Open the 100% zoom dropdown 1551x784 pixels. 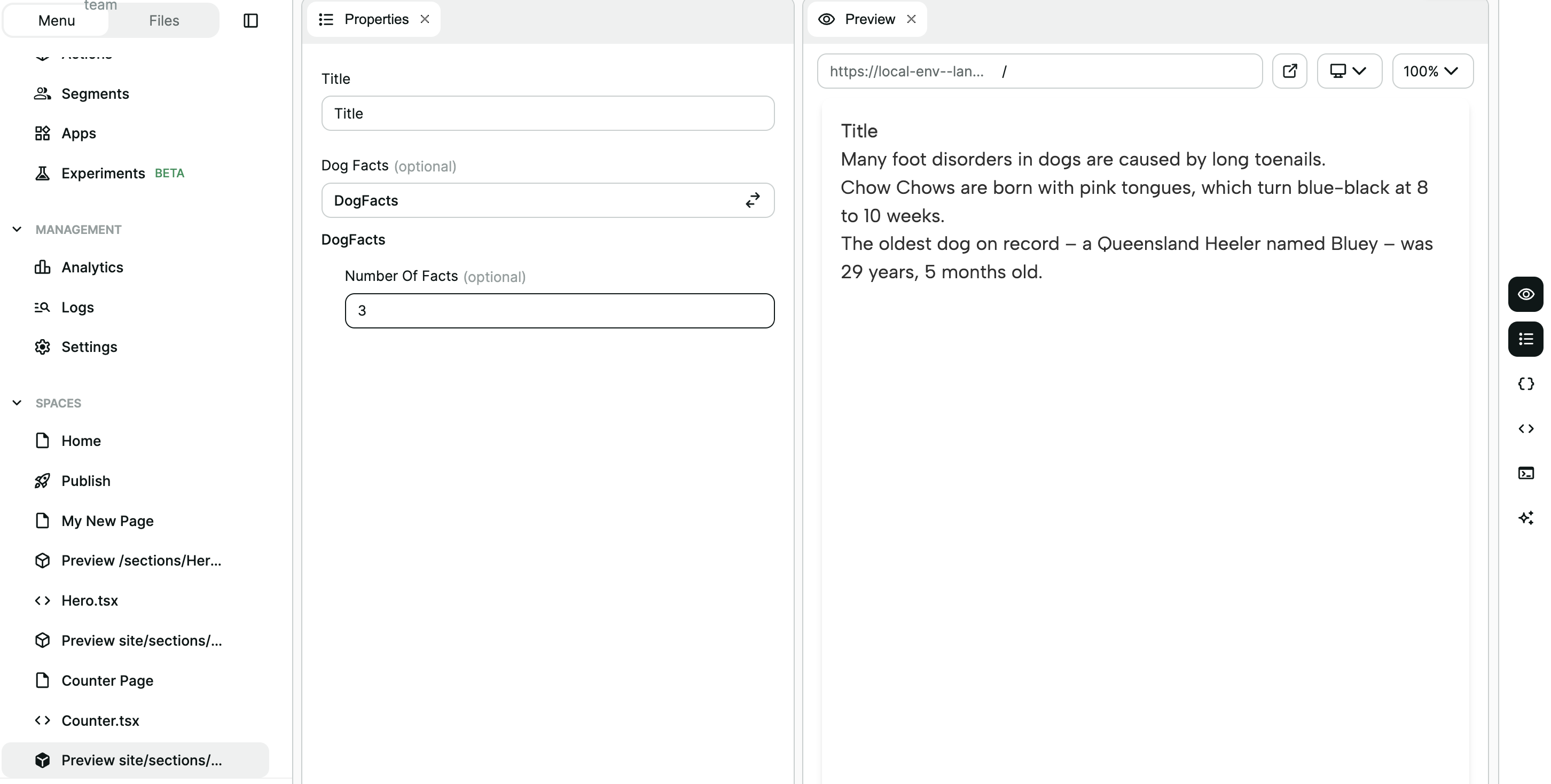pyautogui.click(x=1432, y=71)
